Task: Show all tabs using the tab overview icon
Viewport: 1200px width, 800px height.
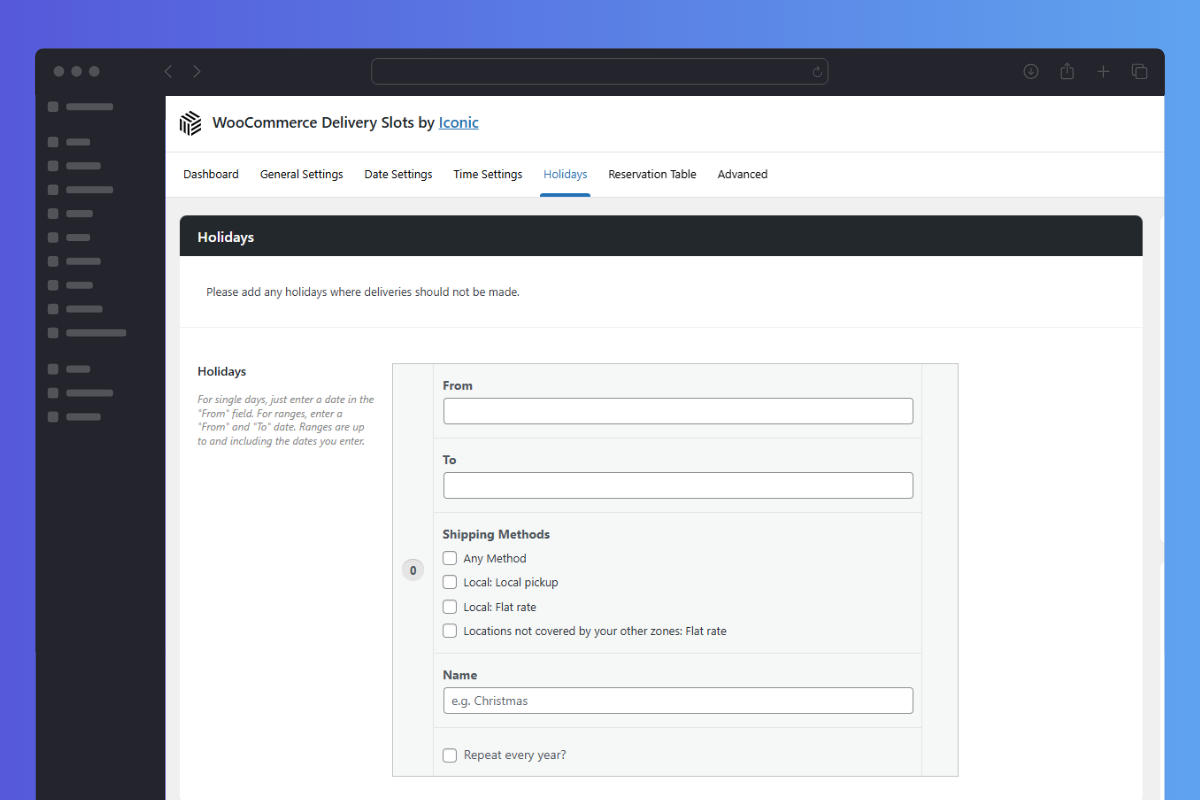Action: click(x=1139, y=71)
